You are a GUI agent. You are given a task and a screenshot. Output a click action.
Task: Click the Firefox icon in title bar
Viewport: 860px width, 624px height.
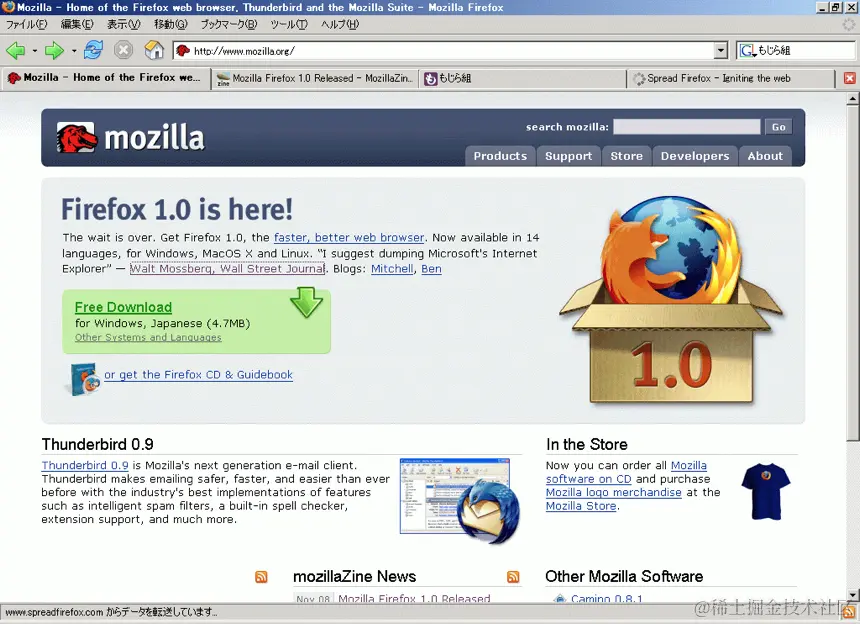tap(8, 7)
